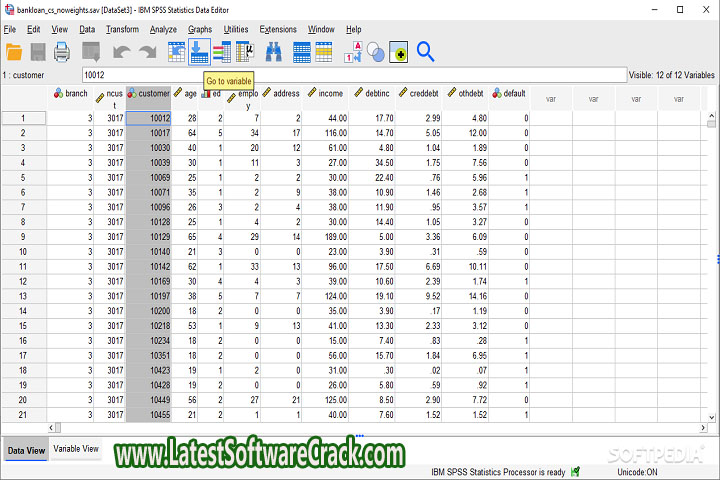
Task: Select the income cell 189.00
Action: point(326,237)
